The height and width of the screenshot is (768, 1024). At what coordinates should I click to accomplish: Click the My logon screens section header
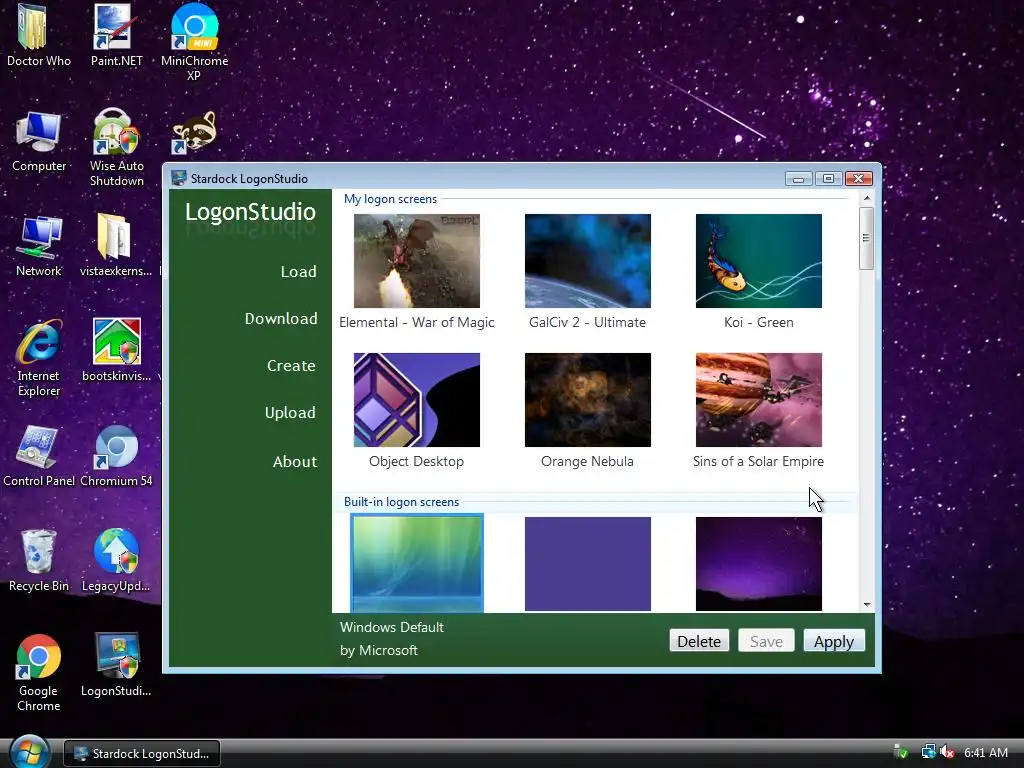click(x=391, y=199)
